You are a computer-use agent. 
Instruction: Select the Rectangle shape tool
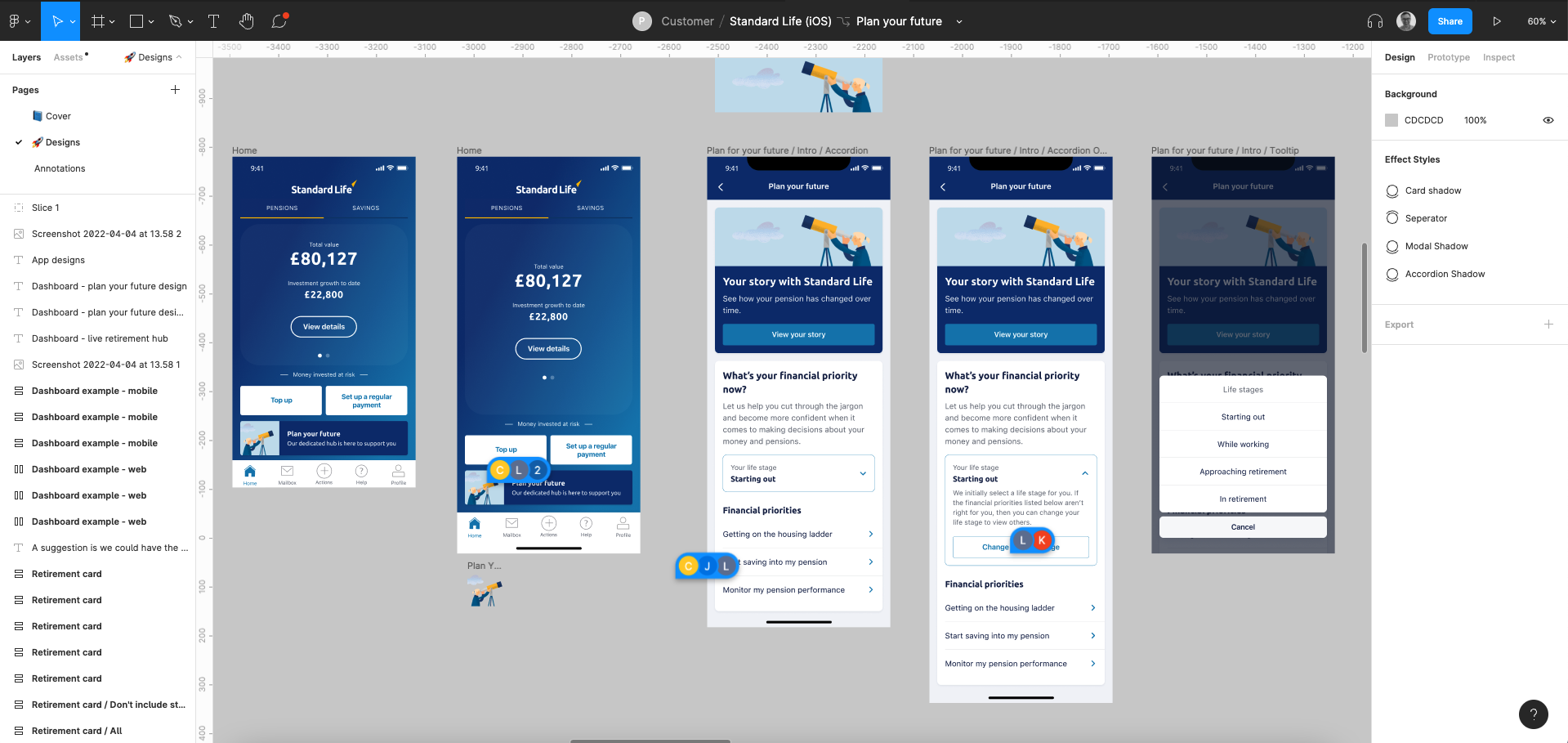point(136,20)
